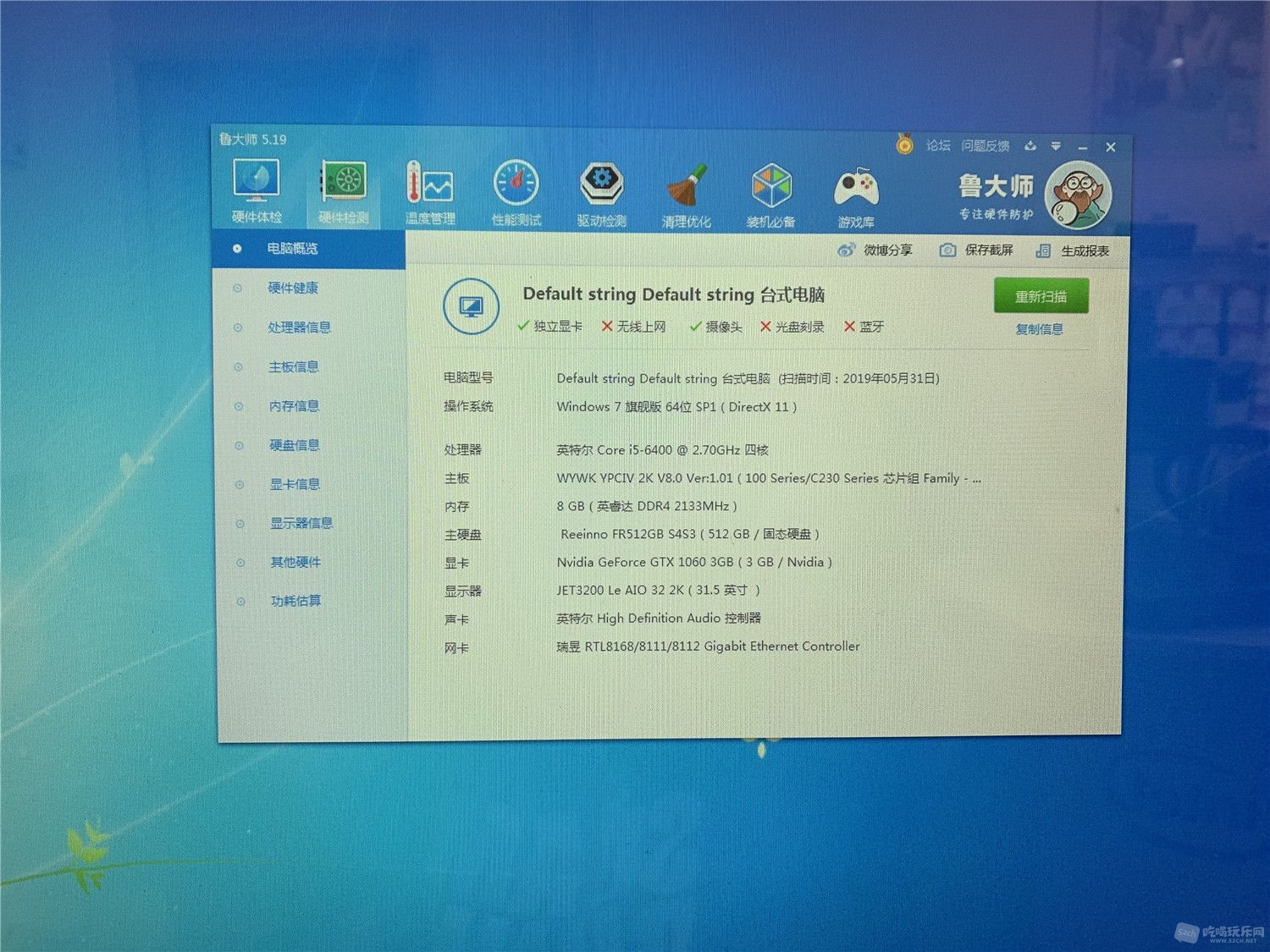This screenshot has height=952, width=1270.
Task: Click the 无线上网 wireless status indicator
Action: [x=633, y=326]
